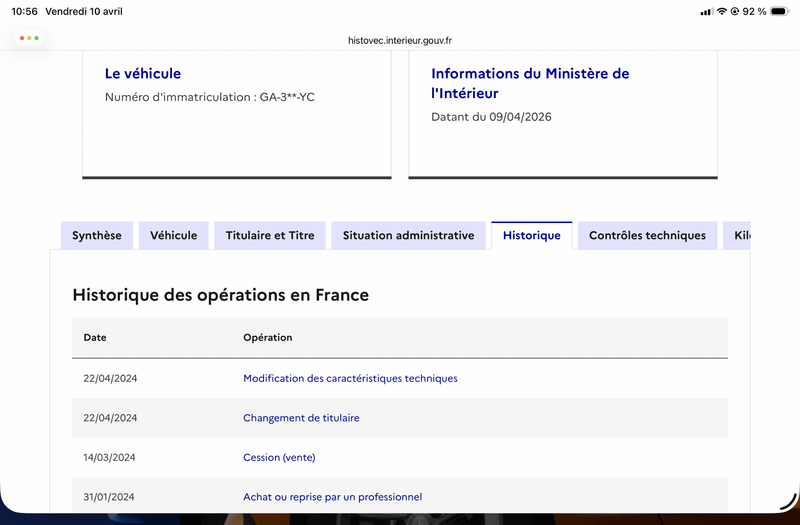This screenshot has width=800, height=525.
Task: Click the Informations du Ministère de l'Intérieur heading
Action: 530,83
